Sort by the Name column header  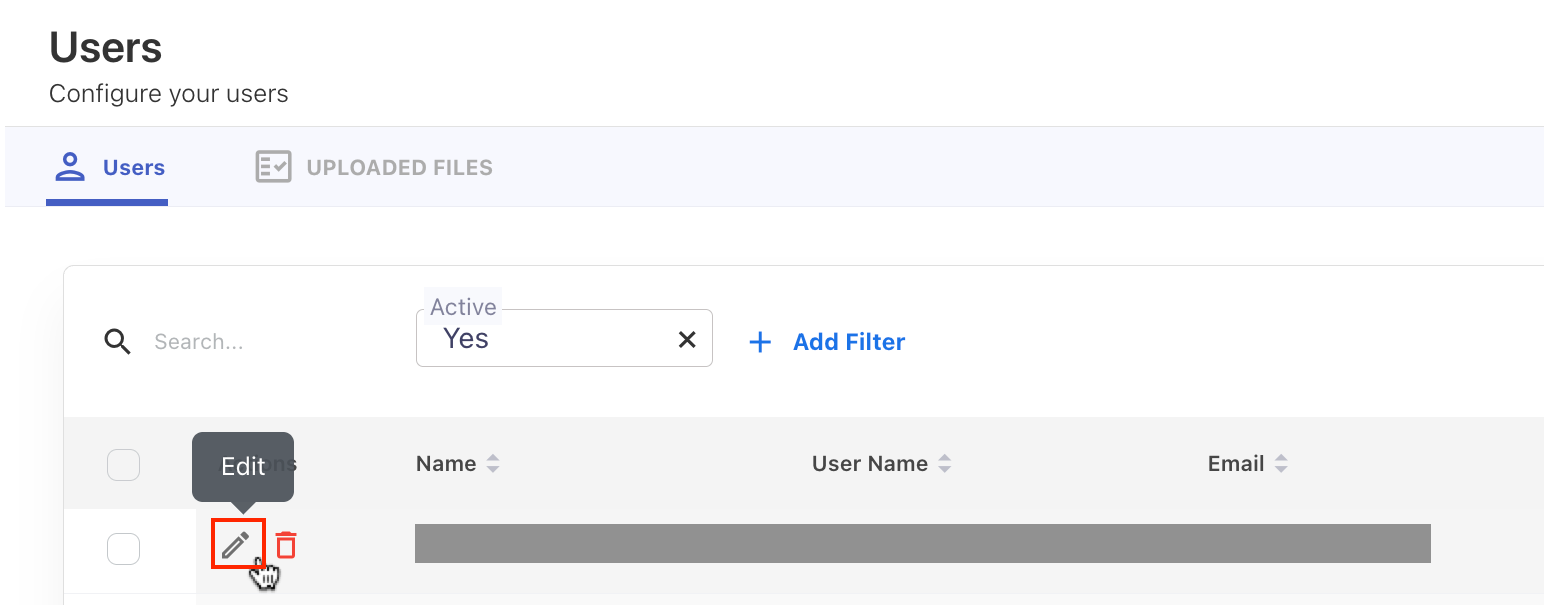(446, 464)
